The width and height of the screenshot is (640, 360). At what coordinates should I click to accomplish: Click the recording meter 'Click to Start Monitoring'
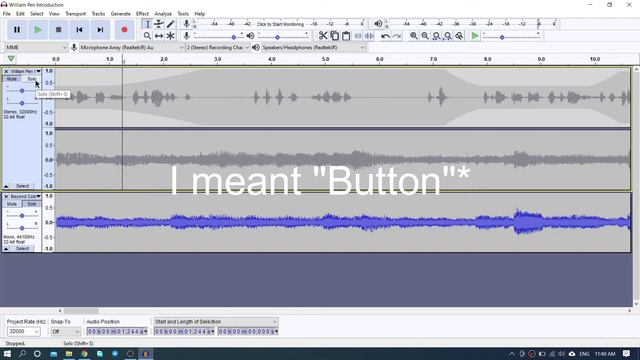tap(280, 24)
